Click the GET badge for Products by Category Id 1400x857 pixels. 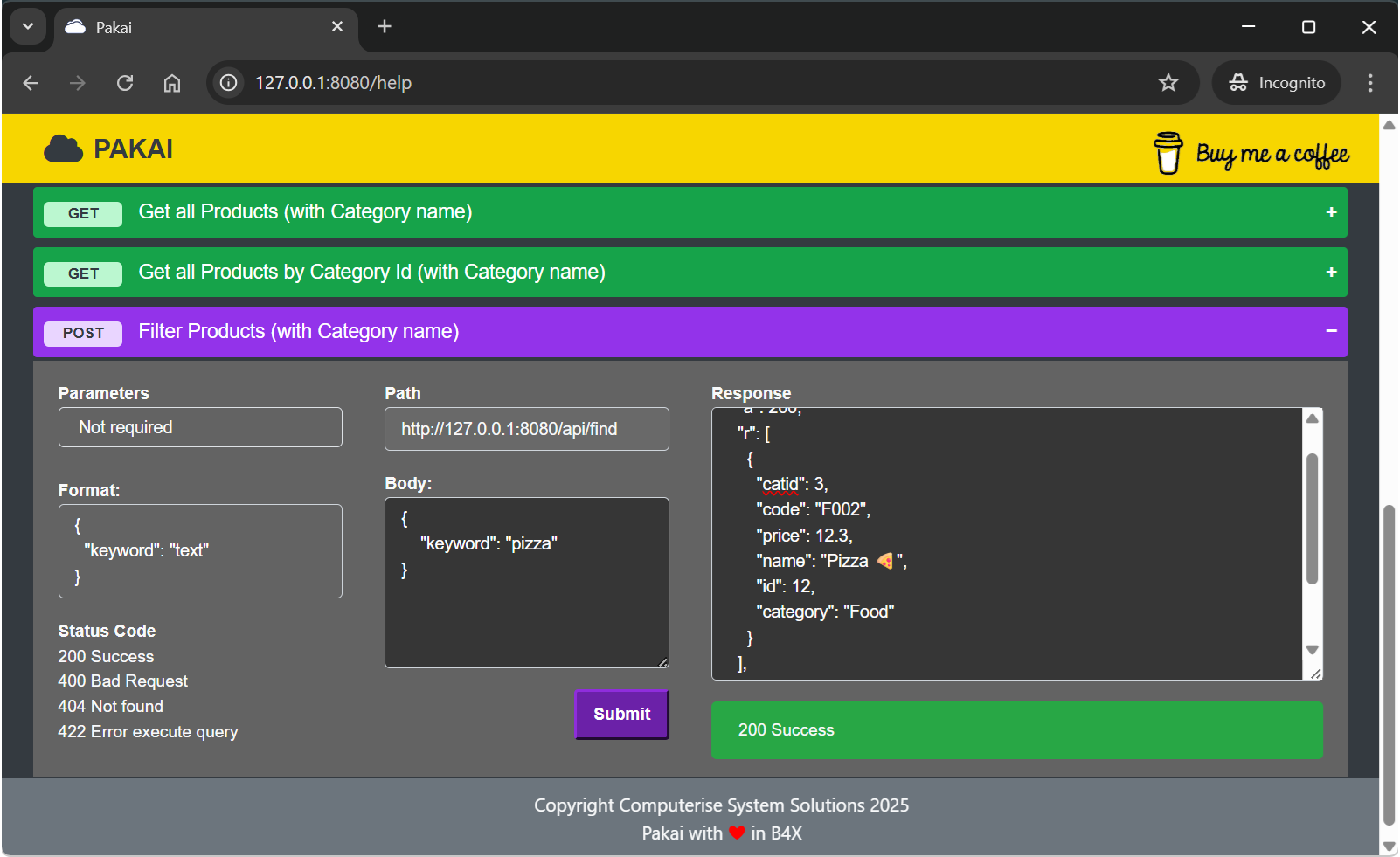point(83,273)
